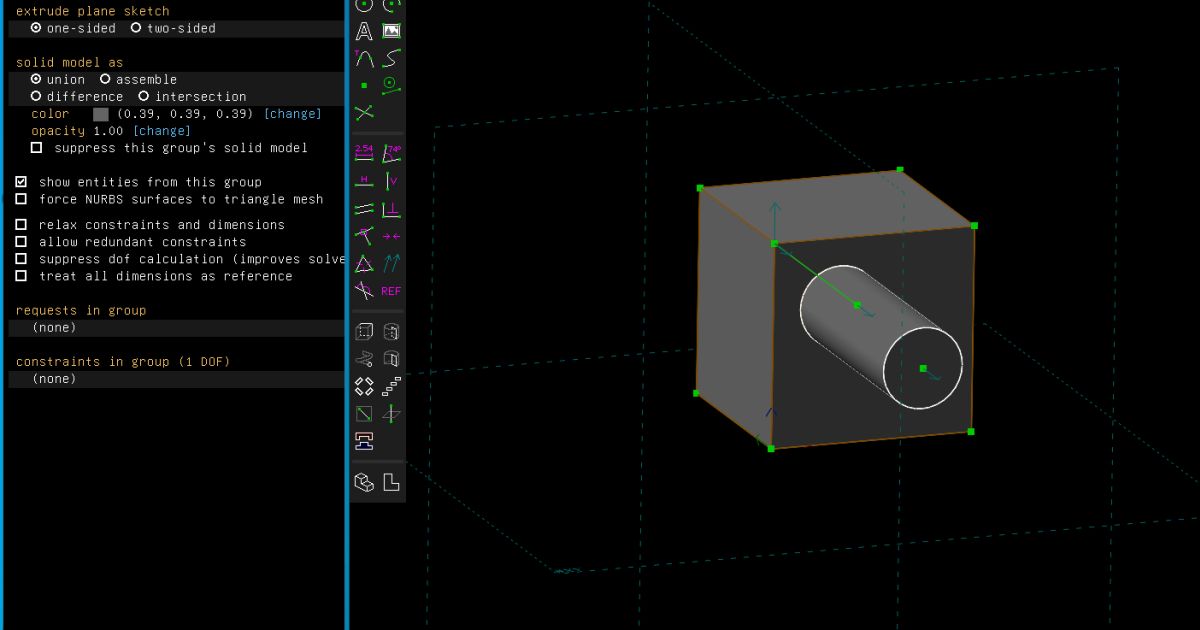Select the tangent arc tool

point(364,59)
